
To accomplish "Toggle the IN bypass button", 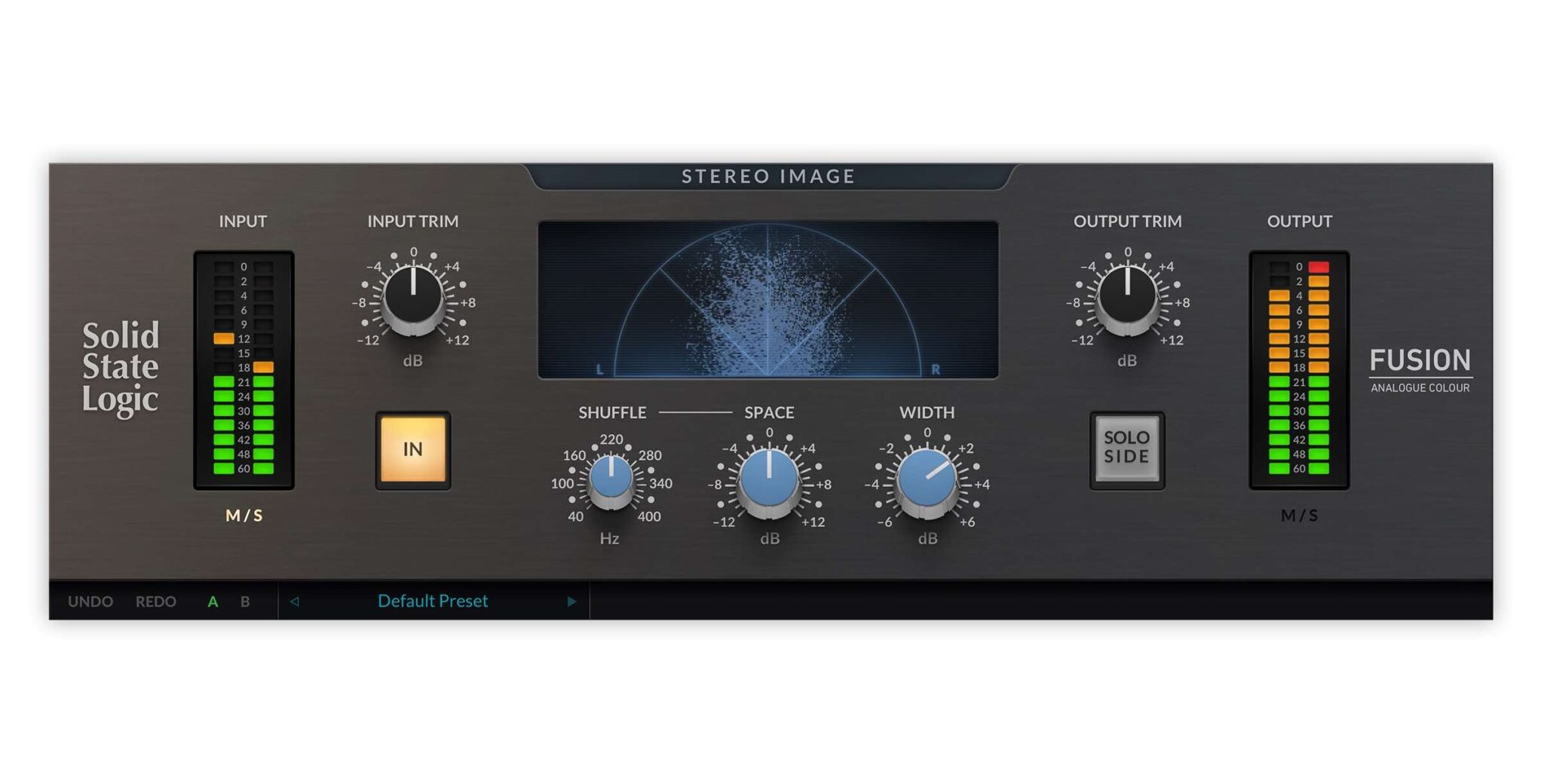I will tap(413, 450).
